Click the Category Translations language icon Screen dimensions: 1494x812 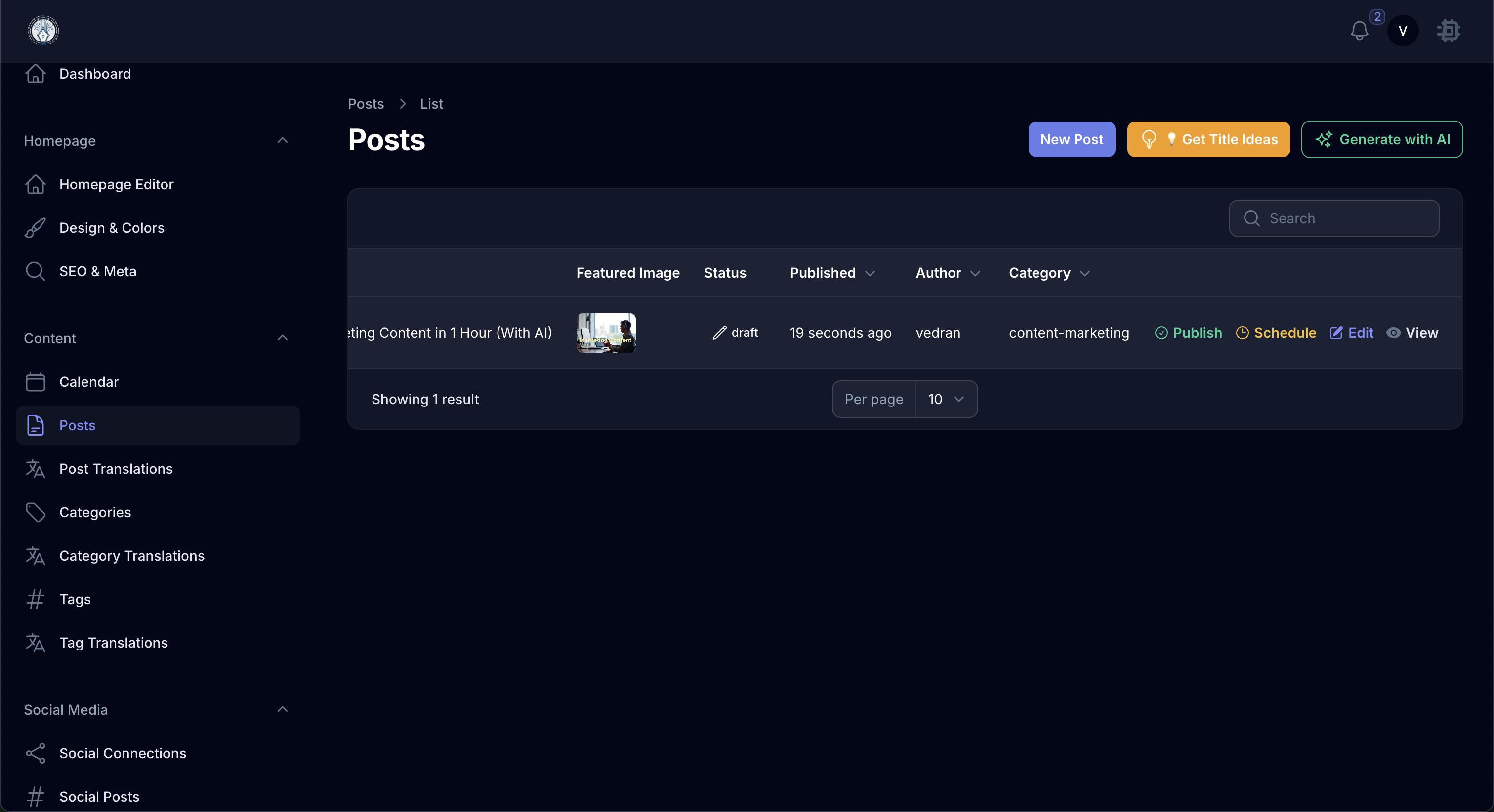tap(36, 556)
